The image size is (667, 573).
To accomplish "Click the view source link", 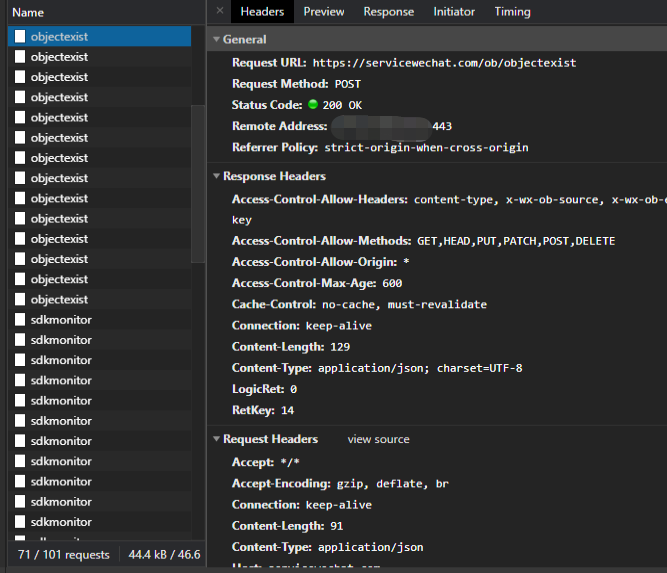I will tap(378, 439).
